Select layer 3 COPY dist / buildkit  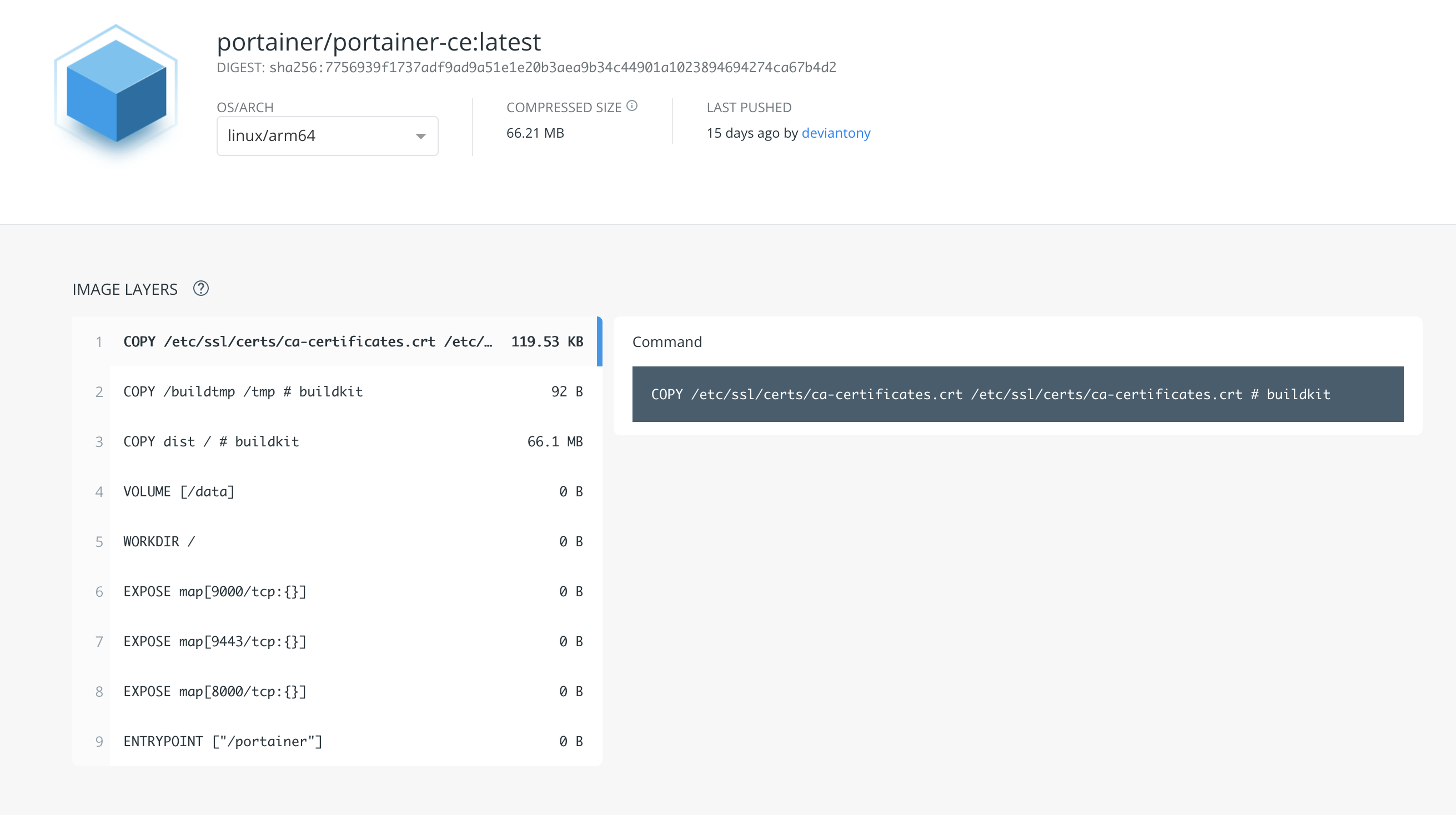(x=211, y=441)
